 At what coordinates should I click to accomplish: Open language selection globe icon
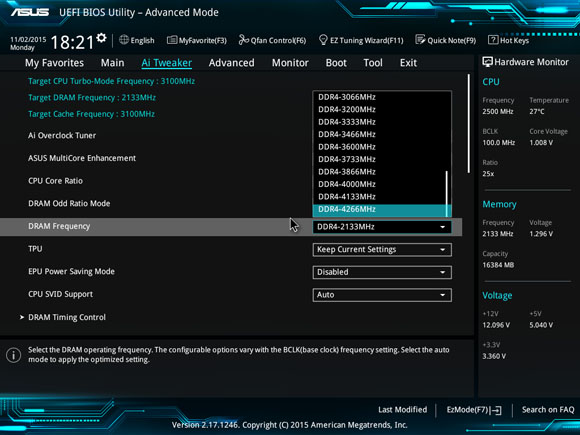click(x=124, y=40)
